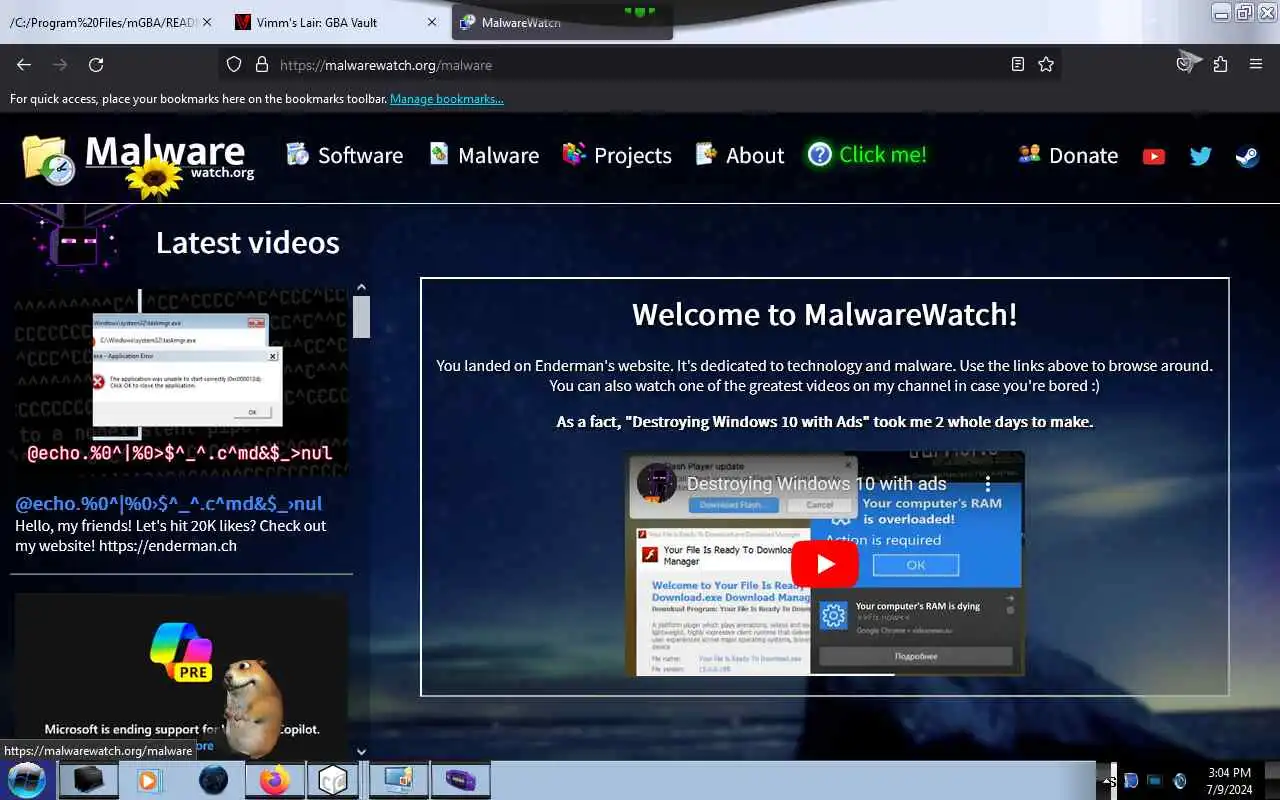Reload the current page

[x=96, y=64]
